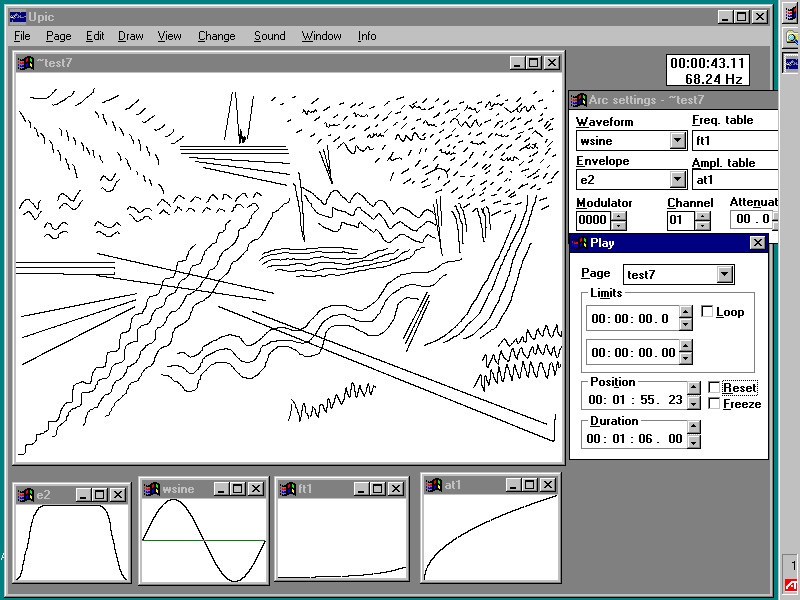
Task: Maximize the wsine waveform window
Action: pyautogui.click(x=238, y=489)
